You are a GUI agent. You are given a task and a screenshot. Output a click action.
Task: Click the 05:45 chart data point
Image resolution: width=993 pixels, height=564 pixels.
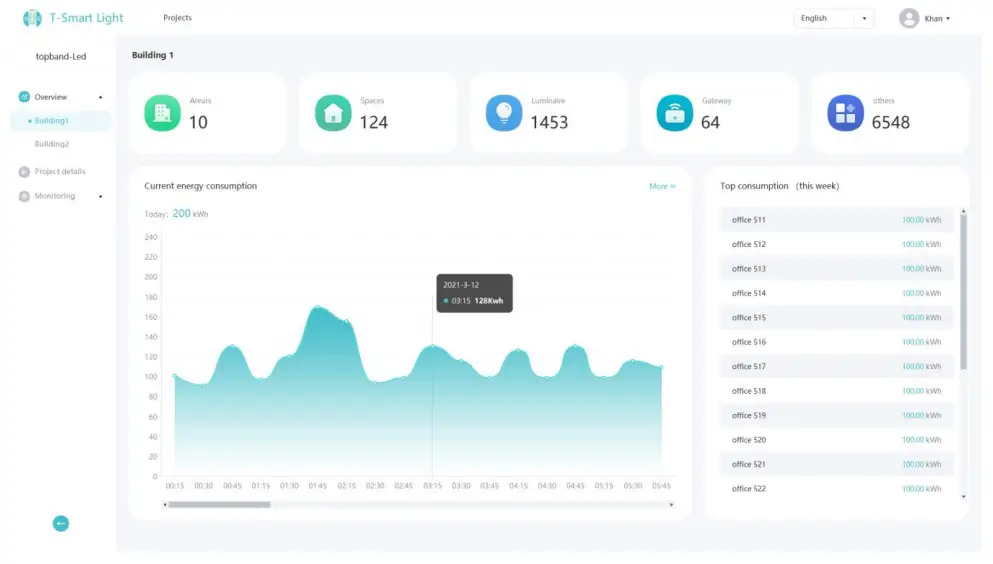661,367
